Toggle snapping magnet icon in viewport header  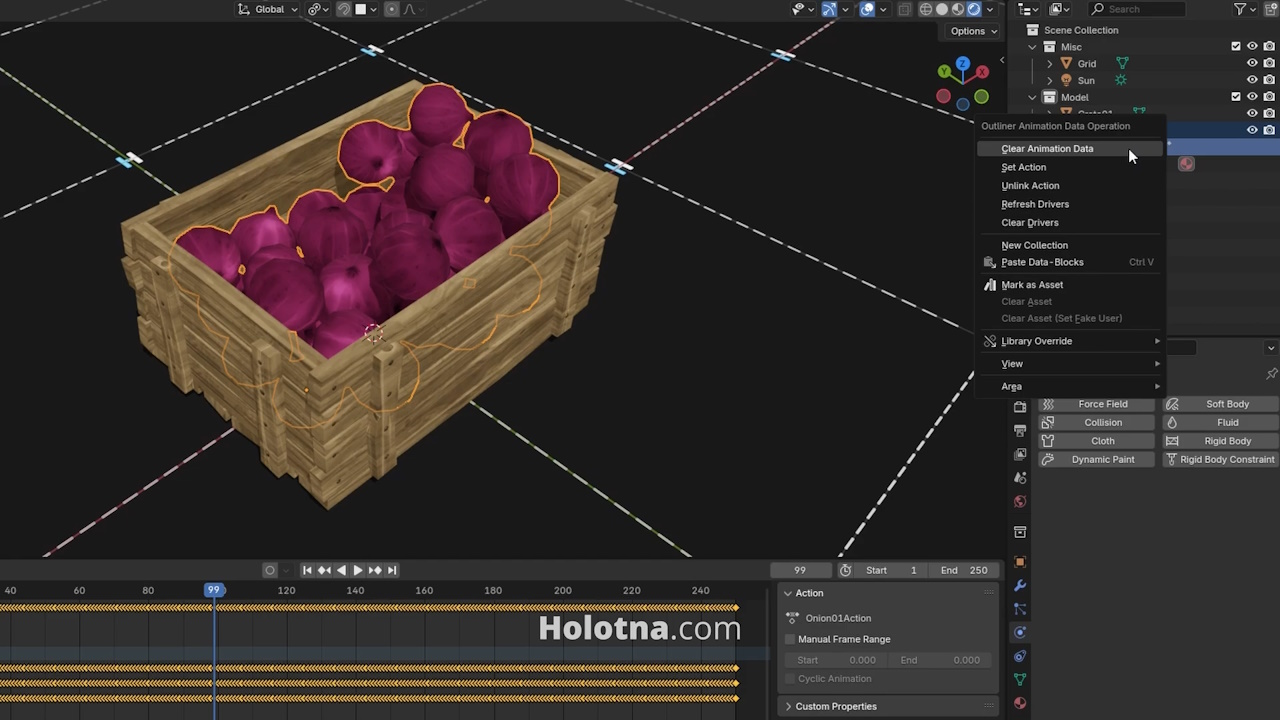pos(344,9)
